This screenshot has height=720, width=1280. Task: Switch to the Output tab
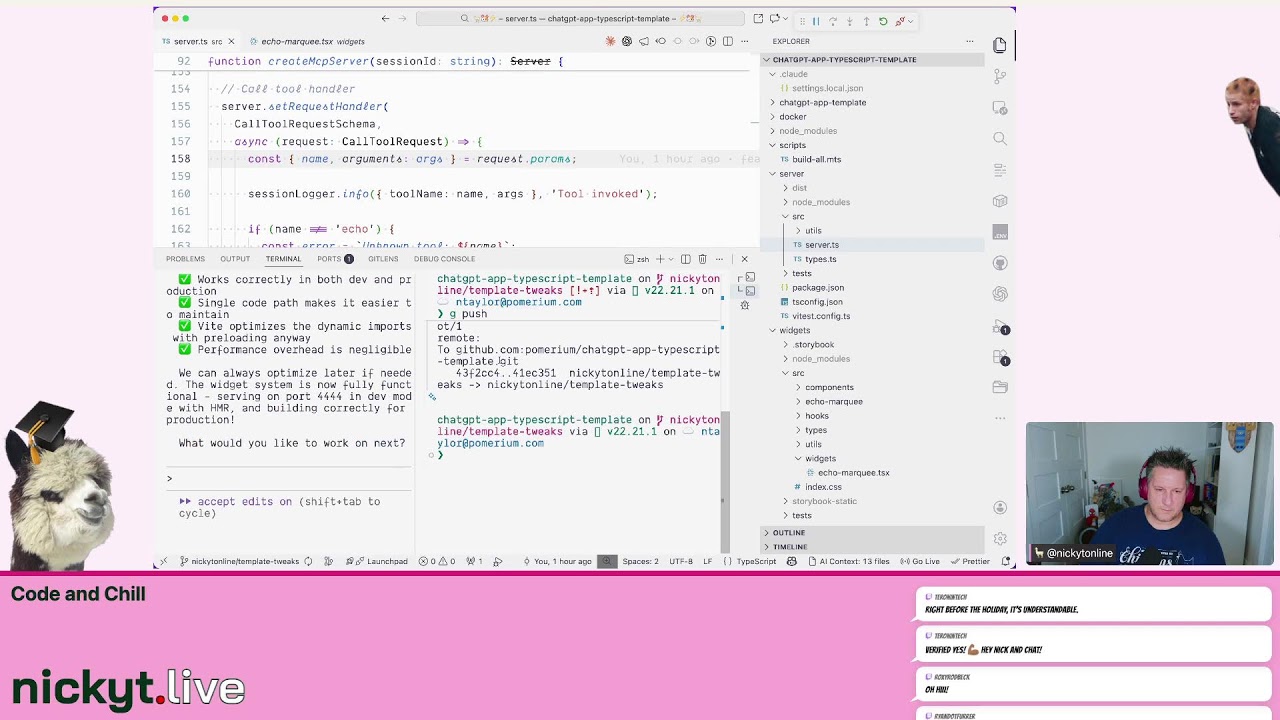coord(235,259)
